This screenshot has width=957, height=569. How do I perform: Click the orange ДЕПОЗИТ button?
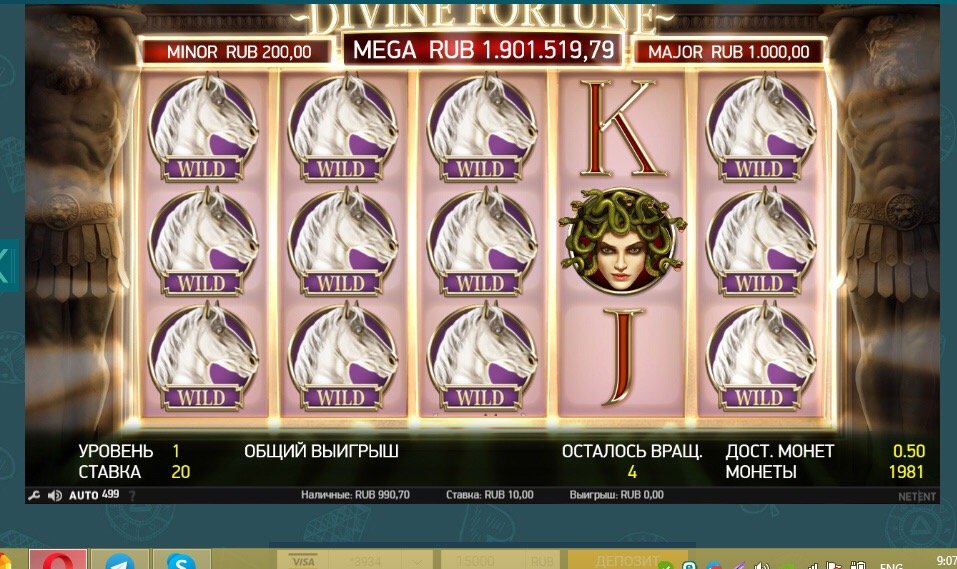pos(627,560)
